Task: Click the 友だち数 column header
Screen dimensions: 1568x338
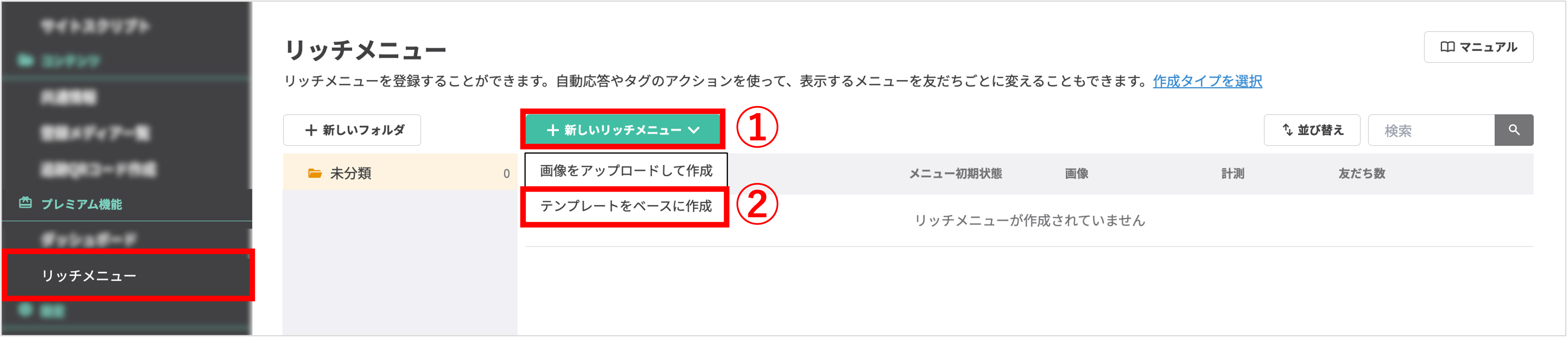Action: (x=1361, y=174)
